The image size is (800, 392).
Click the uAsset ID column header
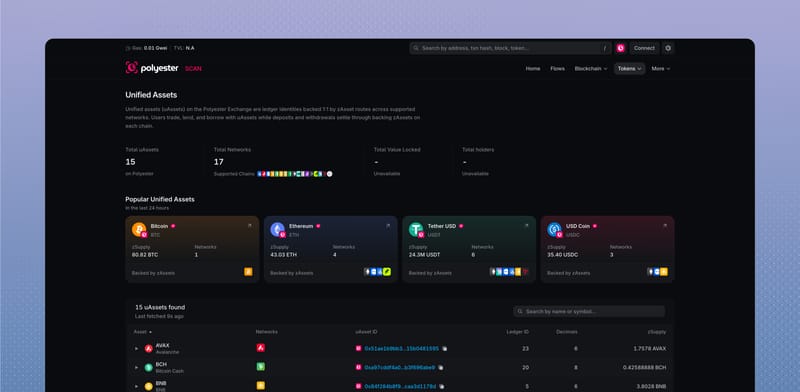coord(366,332)
